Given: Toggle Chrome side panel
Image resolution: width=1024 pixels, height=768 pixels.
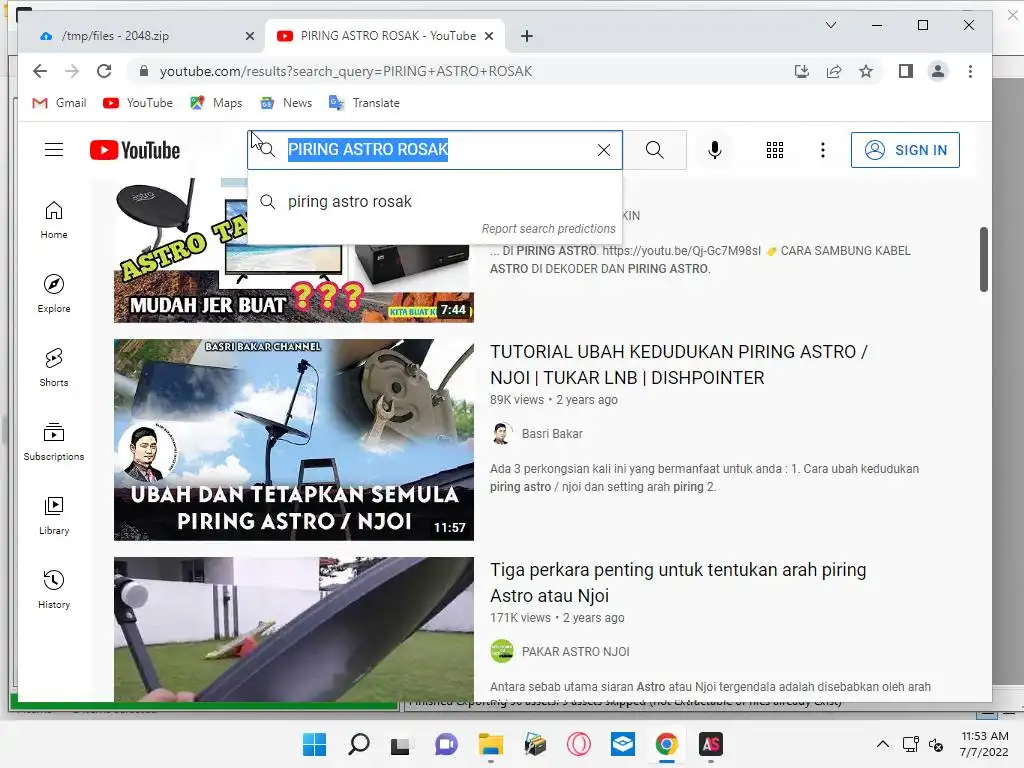Looking at the screenshot, I should pos(906,71).
